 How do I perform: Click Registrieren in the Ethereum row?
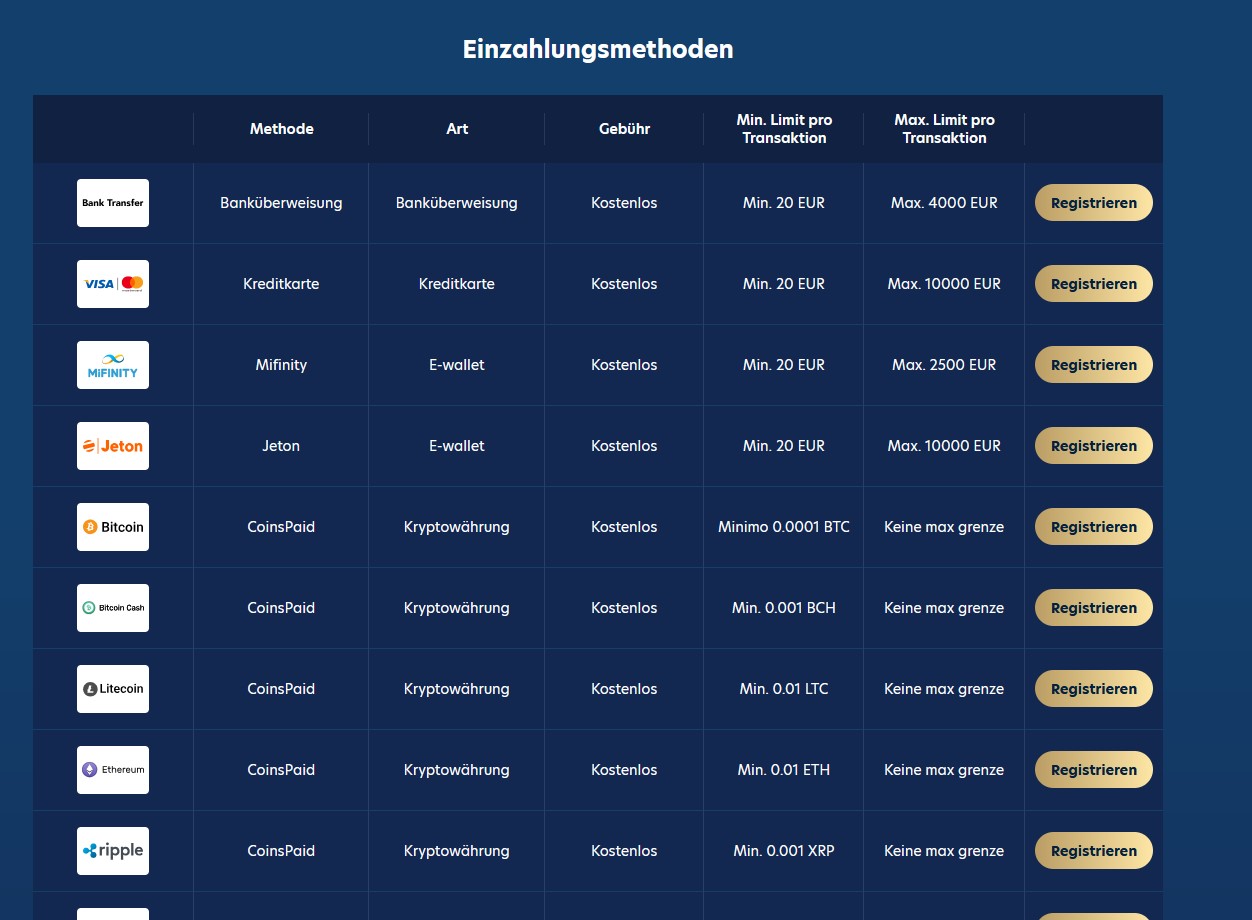click(x=1094, y=770)
